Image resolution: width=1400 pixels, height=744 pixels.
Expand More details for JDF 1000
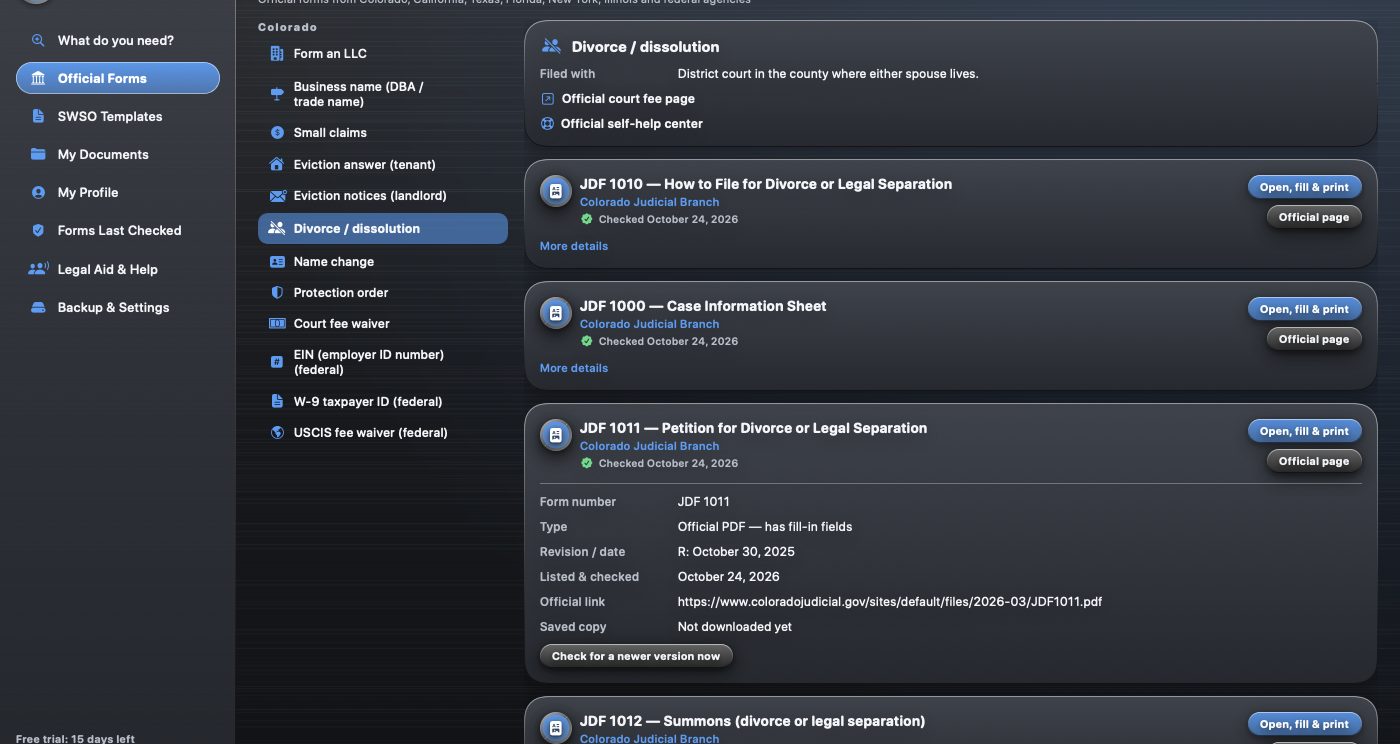(x=574, y=368)
